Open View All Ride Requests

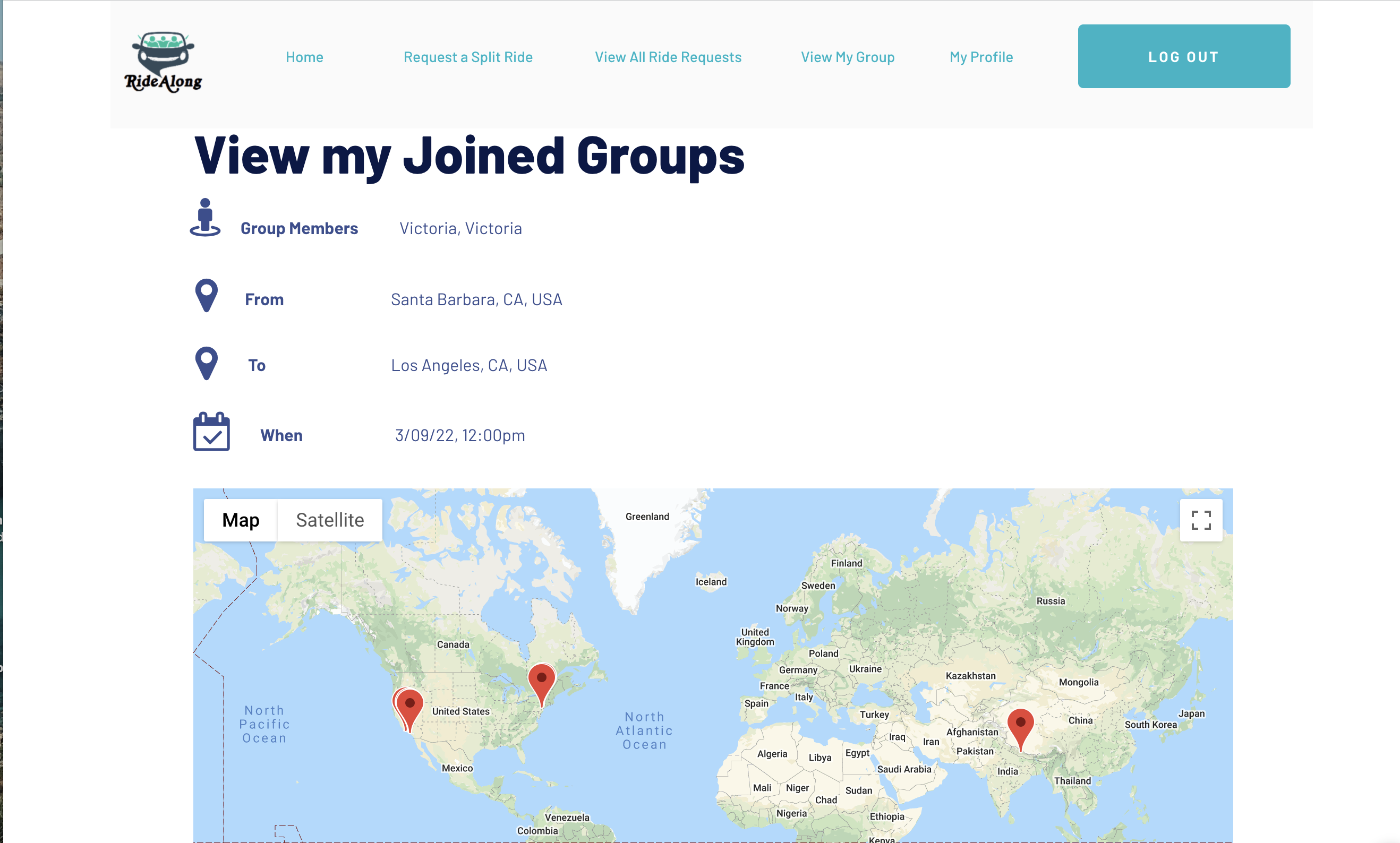[668, 57]
